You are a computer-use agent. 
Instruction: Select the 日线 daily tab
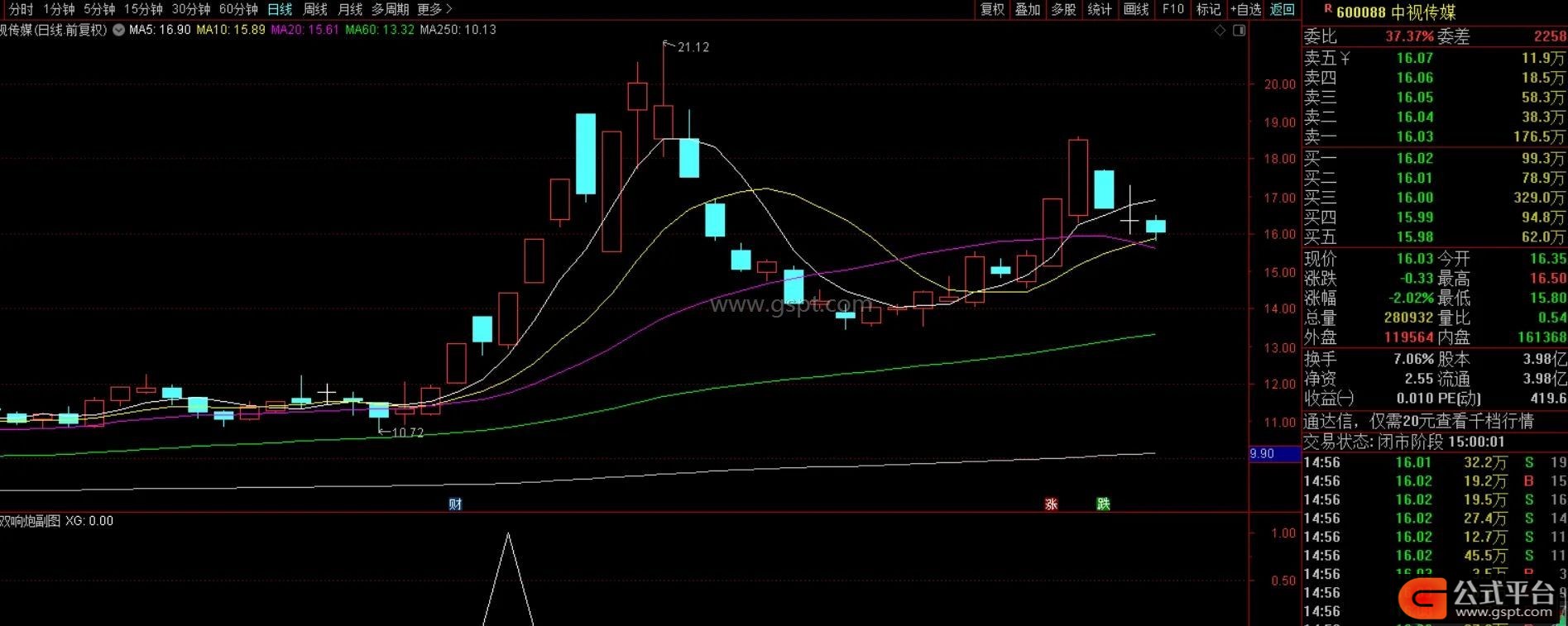[x=280, y=9]
